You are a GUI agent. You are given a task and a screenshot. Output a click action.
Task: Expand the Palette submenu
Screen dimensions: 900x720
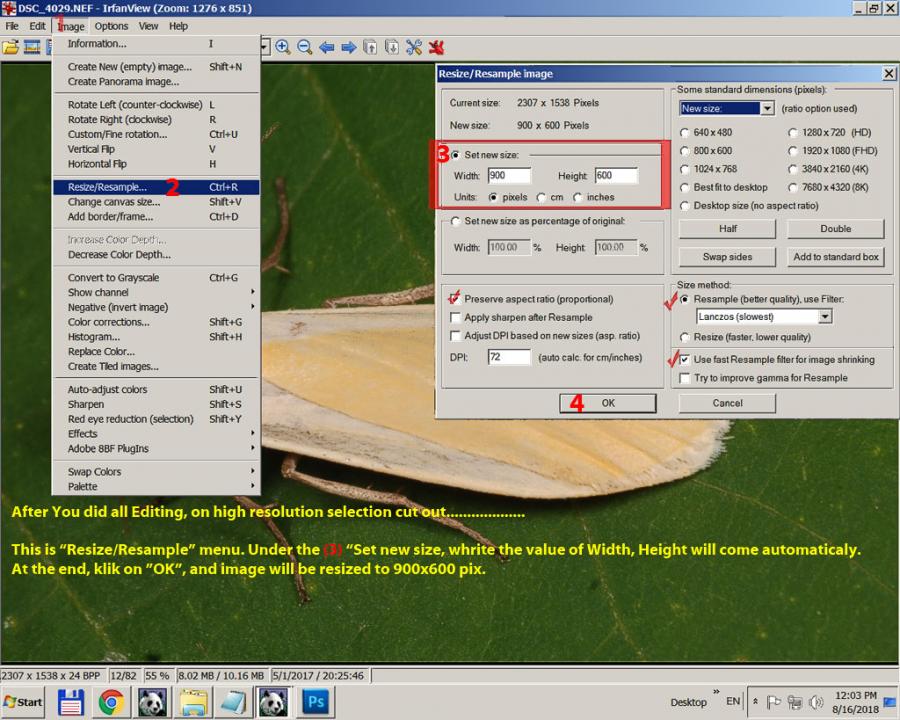tap(156, 487)
